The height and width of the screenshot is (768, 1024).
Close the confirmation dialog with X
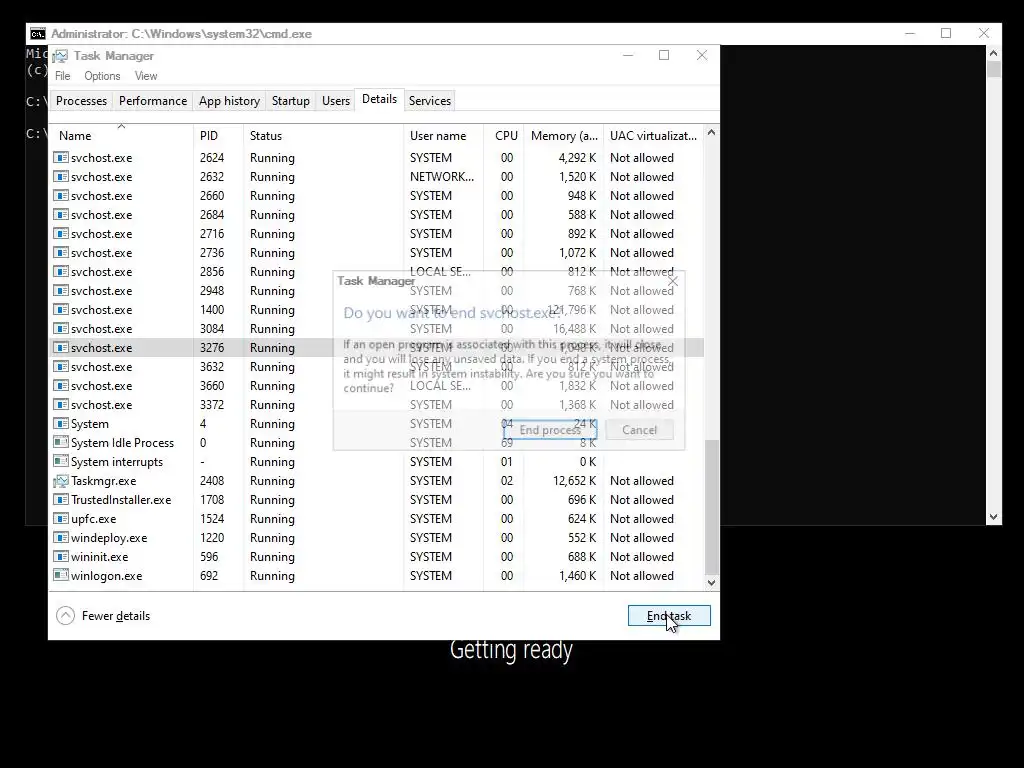click(673, 281)
